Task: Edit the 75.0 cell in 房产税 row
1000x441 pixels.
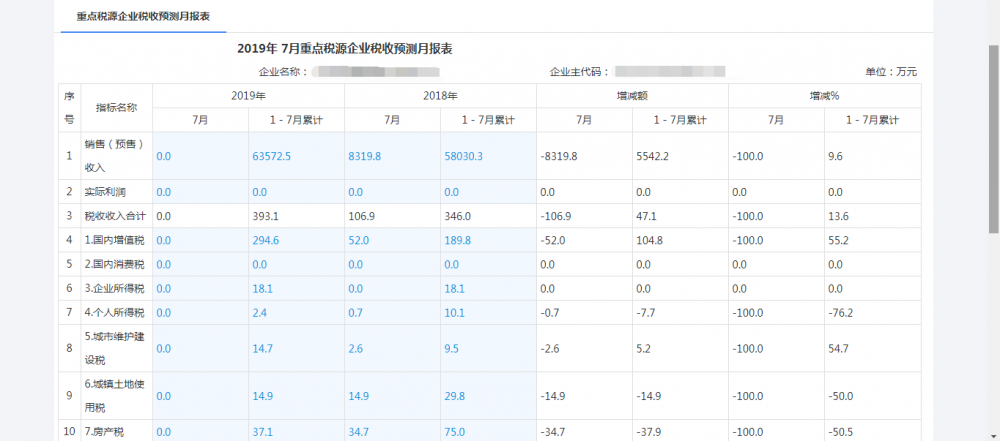Action: coord(455,431)
